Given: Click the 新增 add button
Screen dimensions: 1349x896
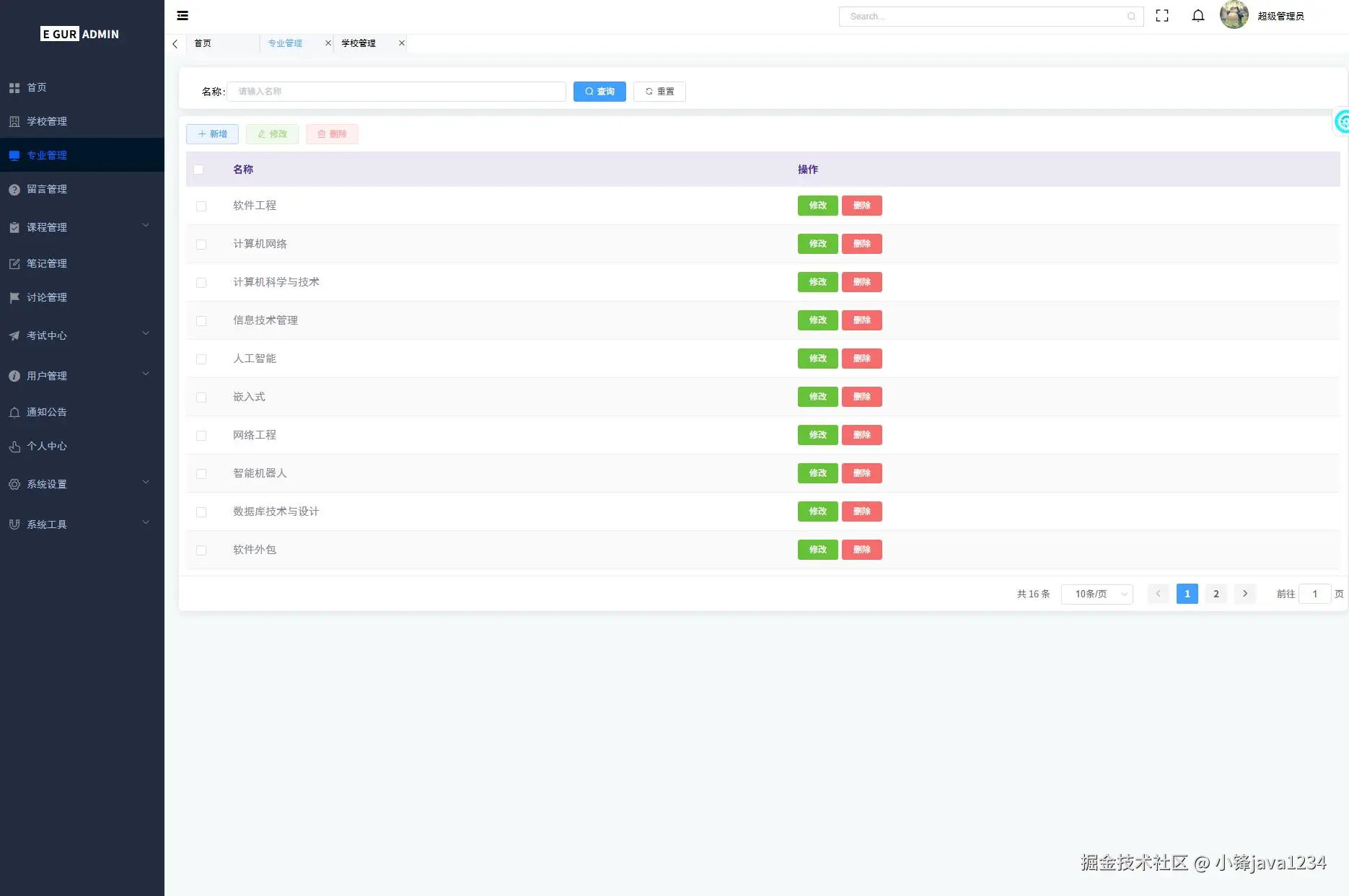Looking at the screenshot, I should 212,134.
